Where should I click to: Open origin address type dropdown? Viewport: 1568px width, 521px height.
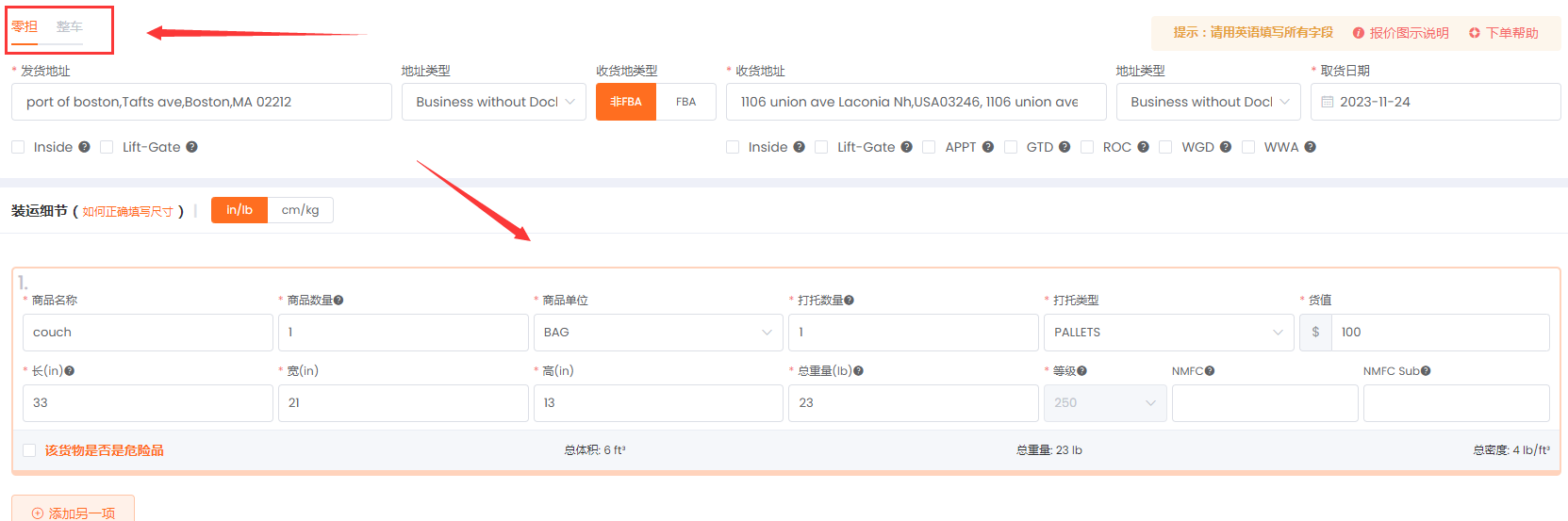(493, 102)
